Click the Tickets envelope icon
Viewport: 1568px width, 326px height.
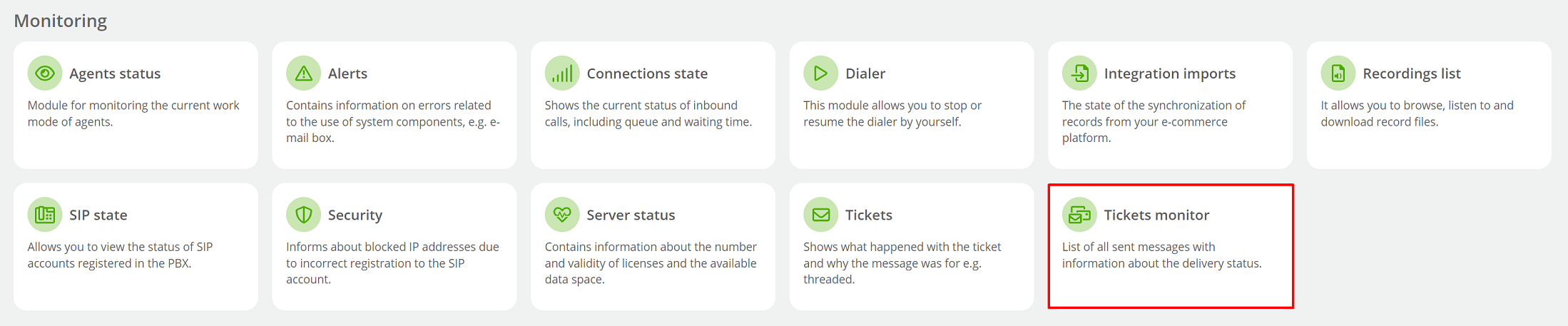click(x=821, y=215)
